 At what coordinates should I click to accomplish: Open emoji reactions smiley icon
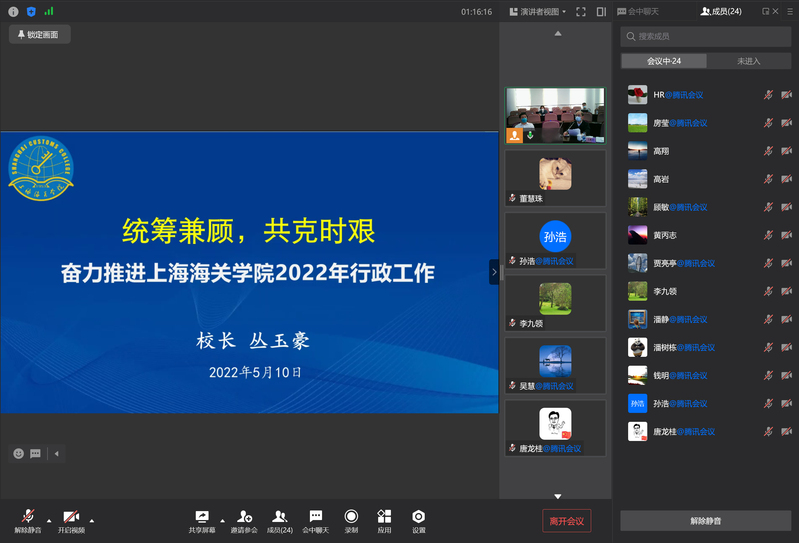19,453
